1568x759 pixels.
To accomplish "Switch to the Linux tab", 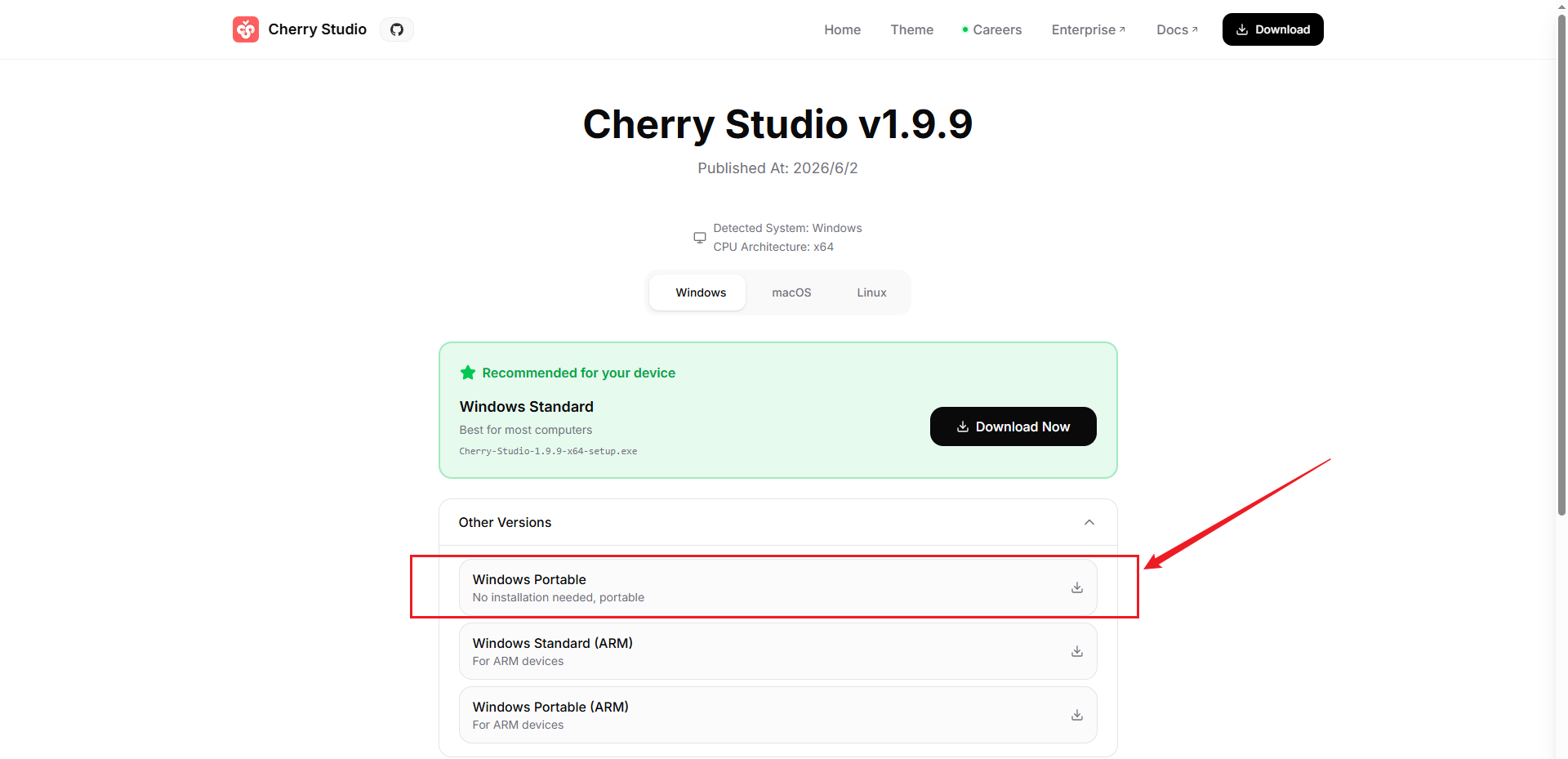I will (x=871, y=292).
